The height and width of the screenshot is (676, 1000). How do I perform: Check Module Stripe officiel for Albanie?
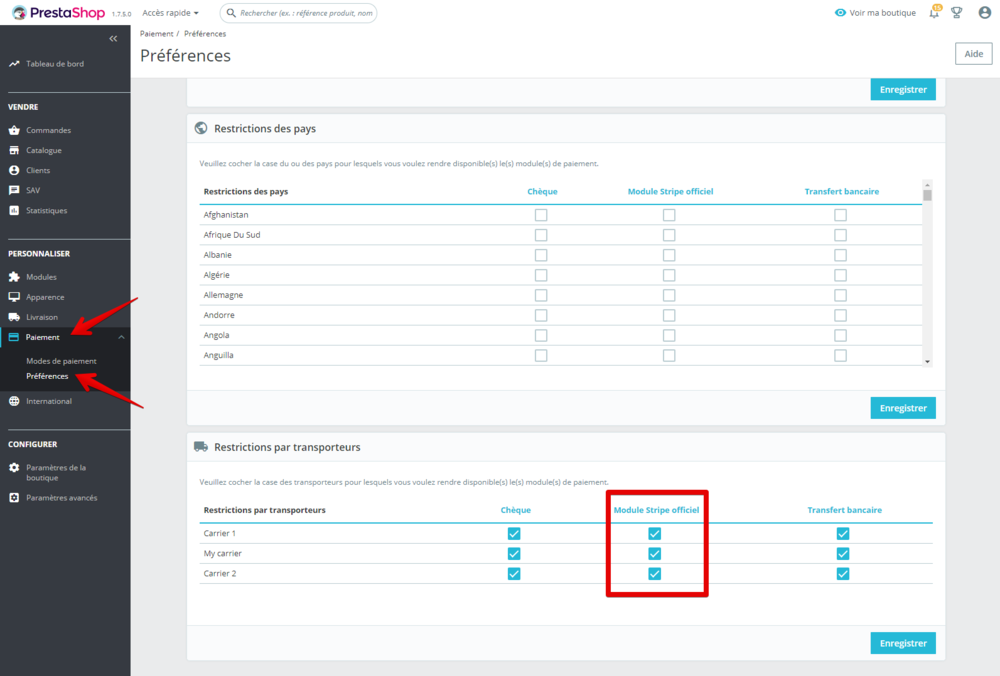[669, 255]
